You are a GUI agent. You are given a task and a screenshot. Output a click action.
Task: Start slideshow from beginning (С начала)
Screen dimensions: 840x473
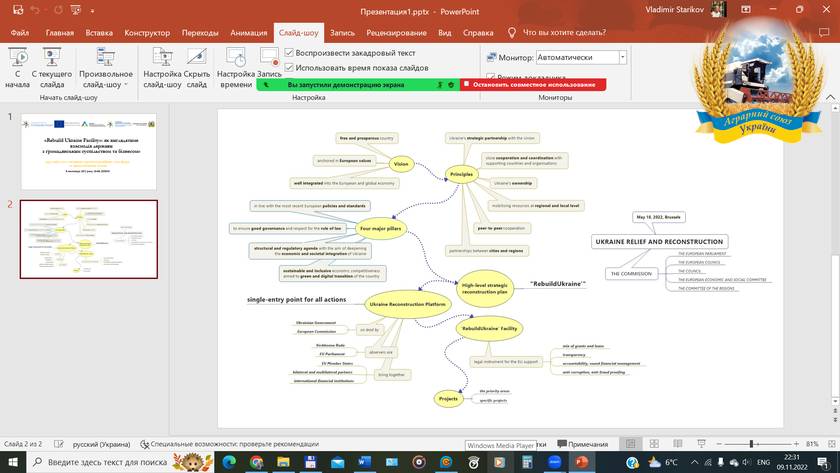coord(17,67)
